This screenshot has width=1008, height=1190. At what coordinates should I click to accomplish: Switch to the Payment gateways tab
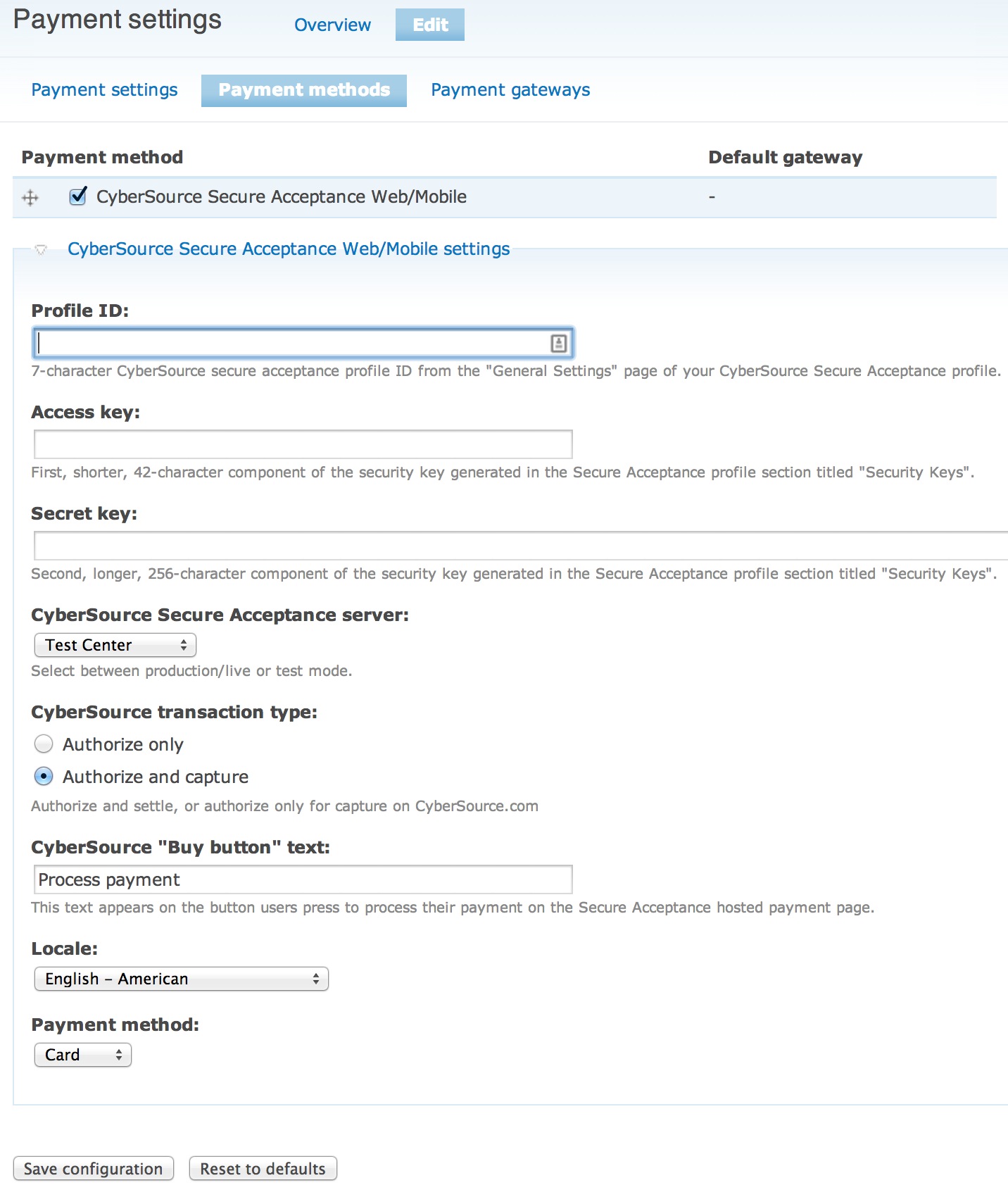tap(510, 89)
